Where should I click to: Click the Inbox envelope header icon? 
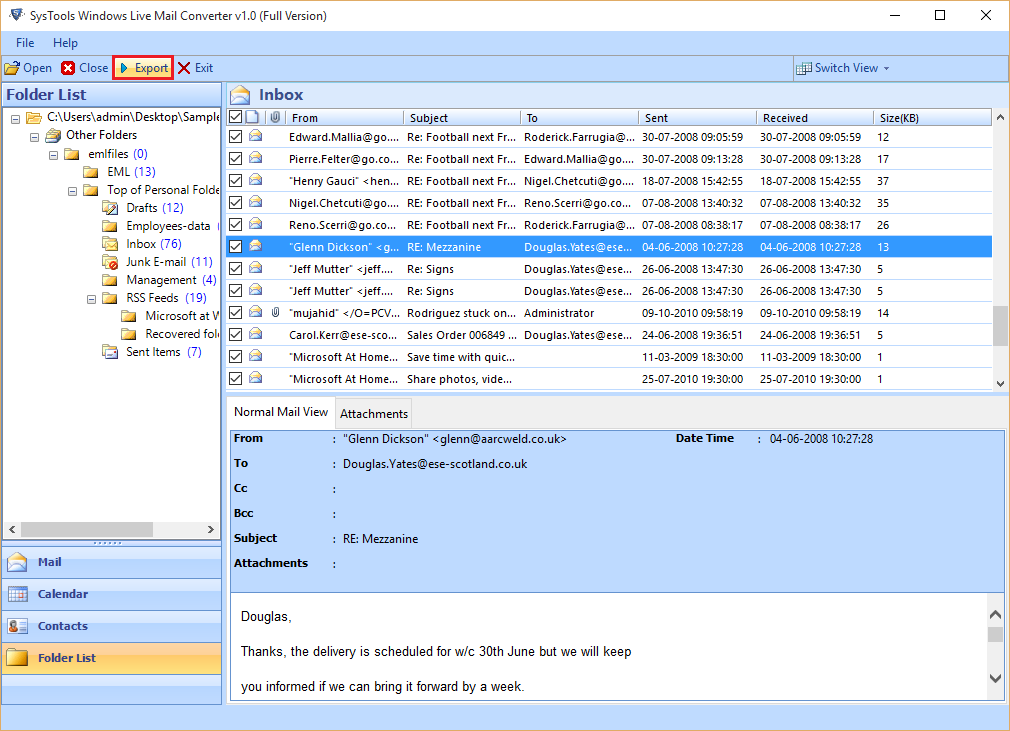[x=240, y=95]
